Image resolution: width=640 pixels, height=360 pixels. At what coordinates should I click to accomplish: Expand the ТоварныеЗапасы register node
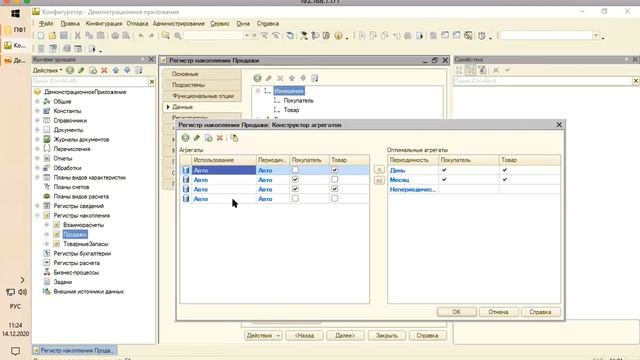pos(47,244)
